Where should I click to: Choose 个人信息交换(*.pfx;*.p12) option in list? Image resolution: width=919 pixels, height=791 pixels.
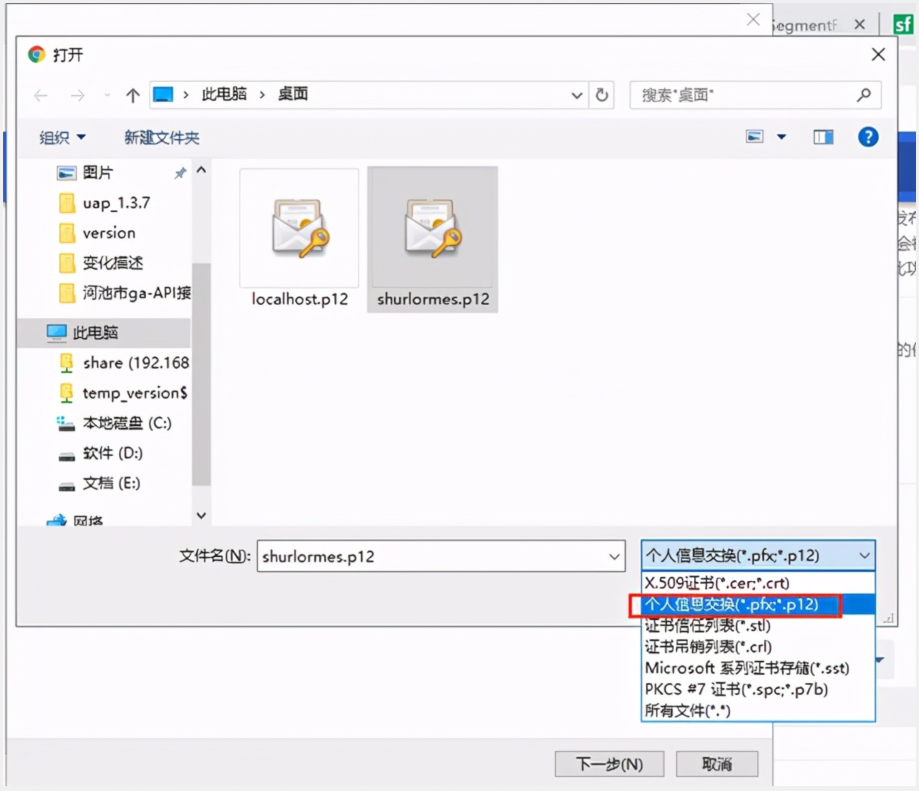tap(758, 604)
